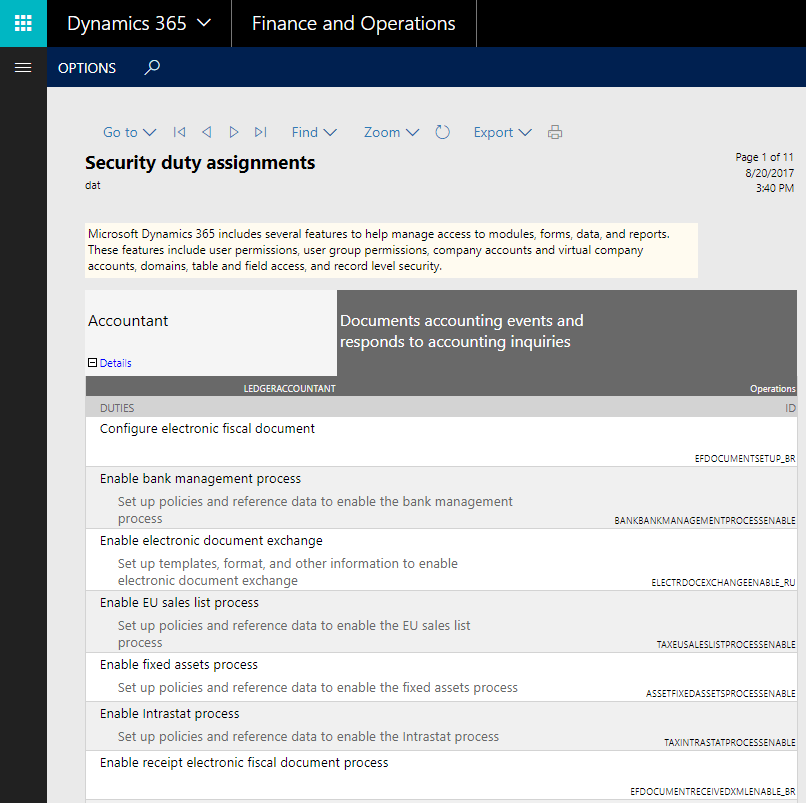
Task: Click the Security duty assignments heading
Action: 200,163
